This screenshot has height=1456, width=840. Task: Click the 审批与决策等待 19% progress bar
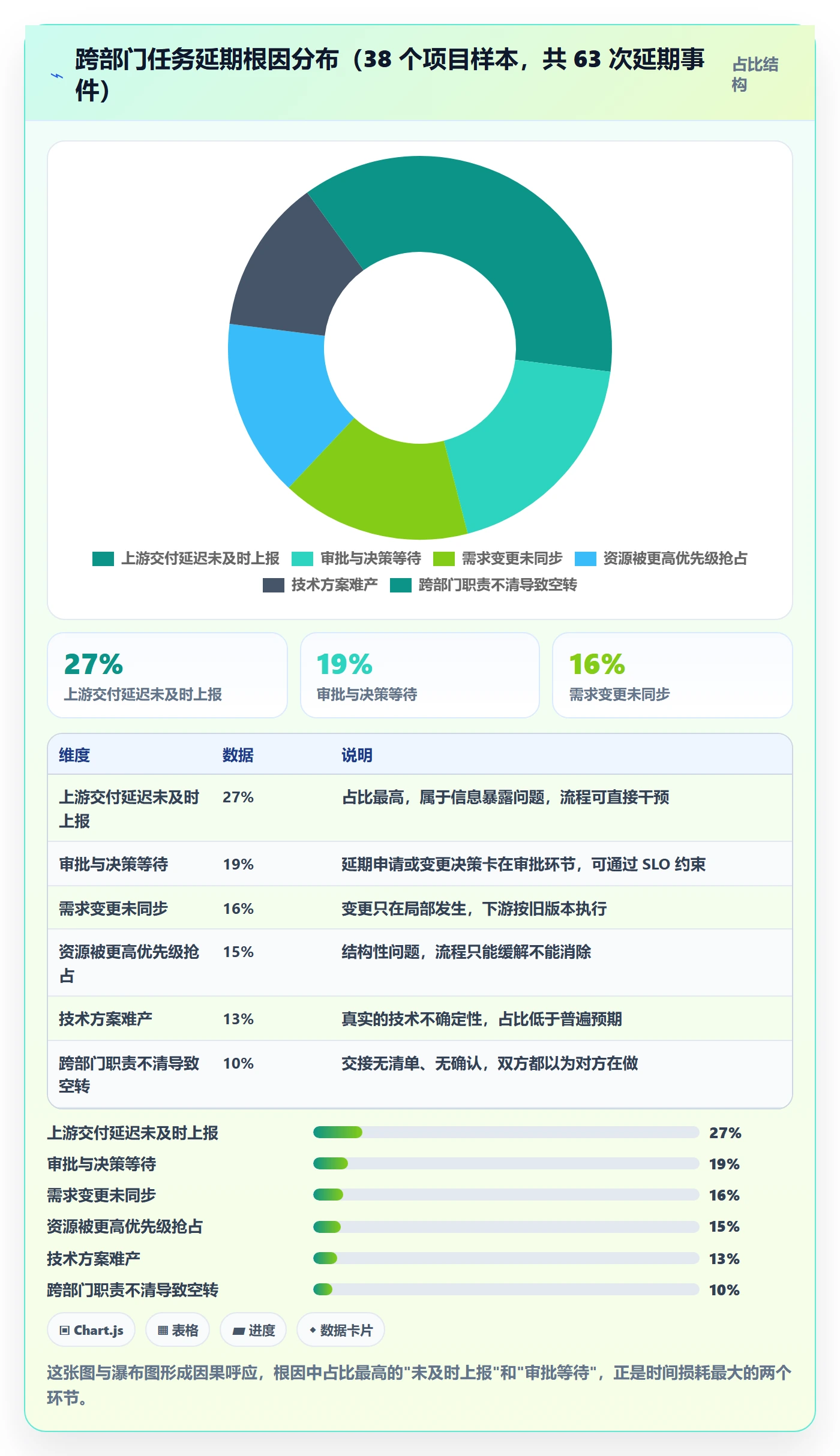click(506, 1163)
